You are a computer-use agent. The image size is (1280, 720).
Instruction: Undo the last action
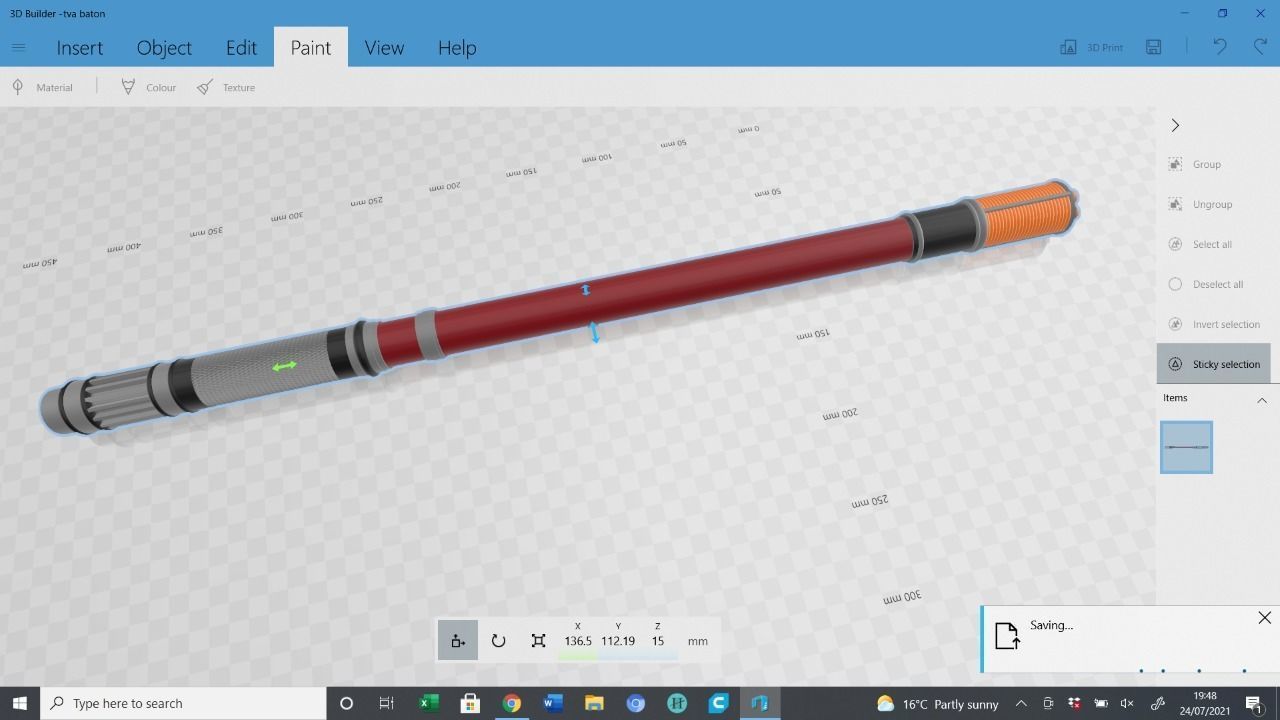click(1219, 47)
